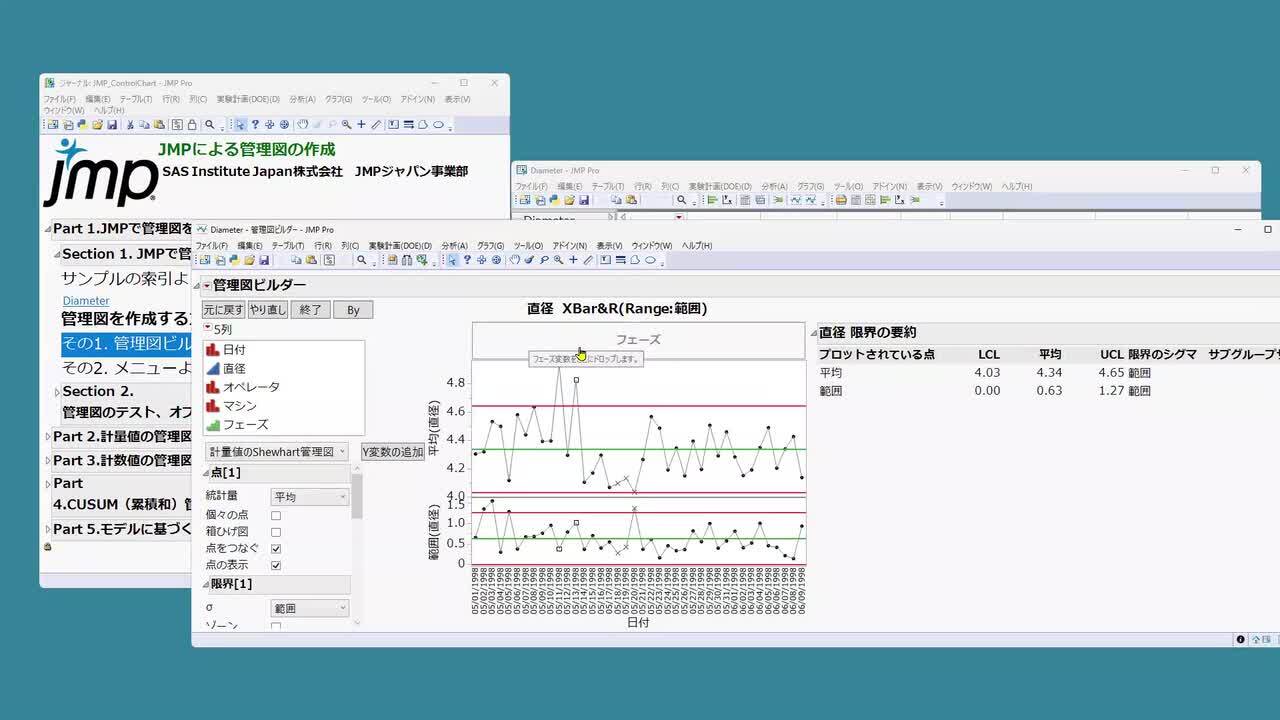Click journal item その1. 管理図ビル
Image resolution: width=1280 pixels, height=720 pixels.
127,344
